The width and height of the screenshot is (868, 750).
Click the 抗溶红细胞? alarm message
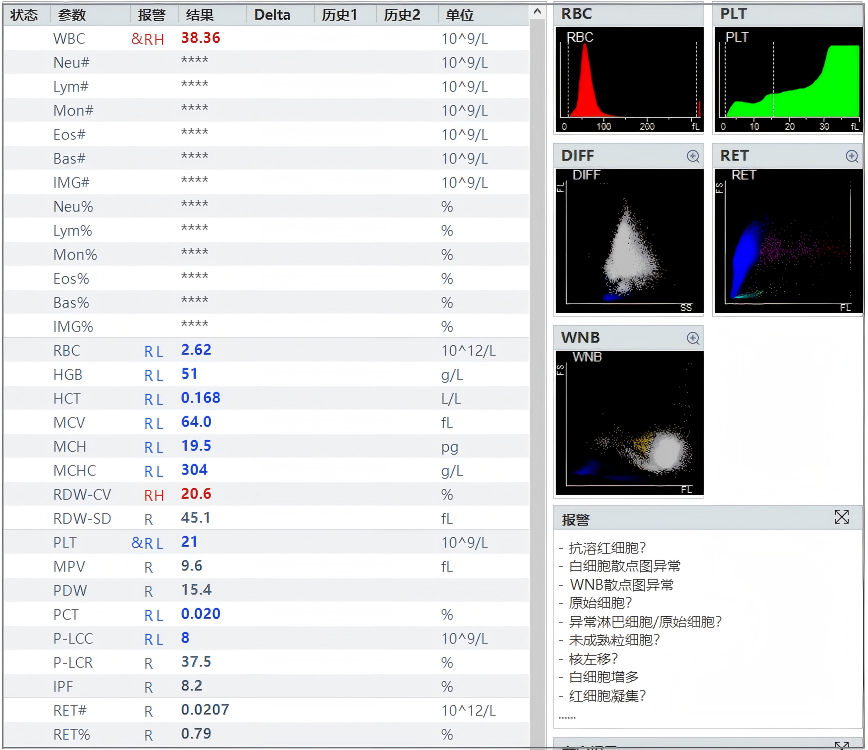click(x=607, y=548)
